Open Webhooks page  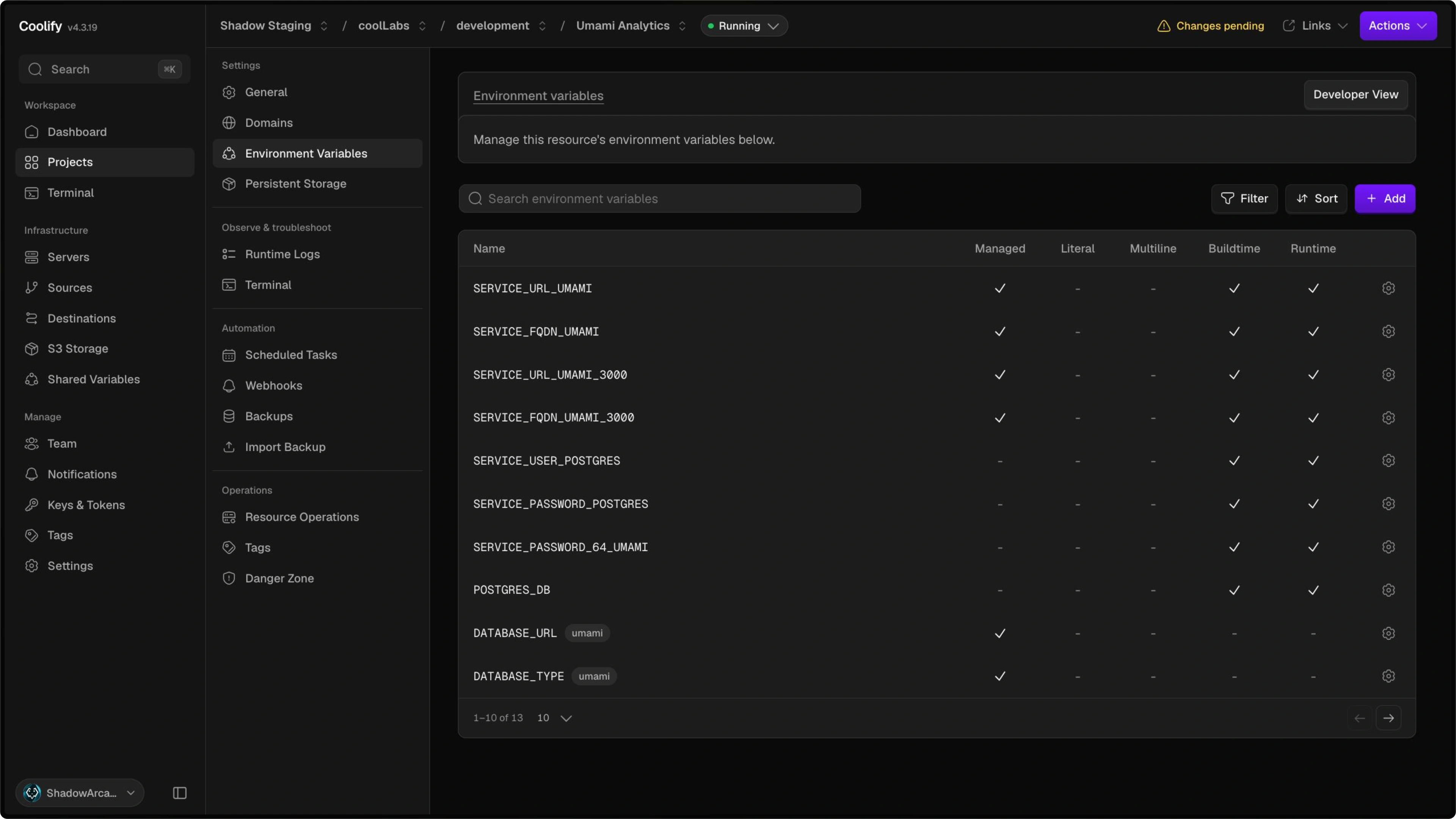click(x=317, y=386)
